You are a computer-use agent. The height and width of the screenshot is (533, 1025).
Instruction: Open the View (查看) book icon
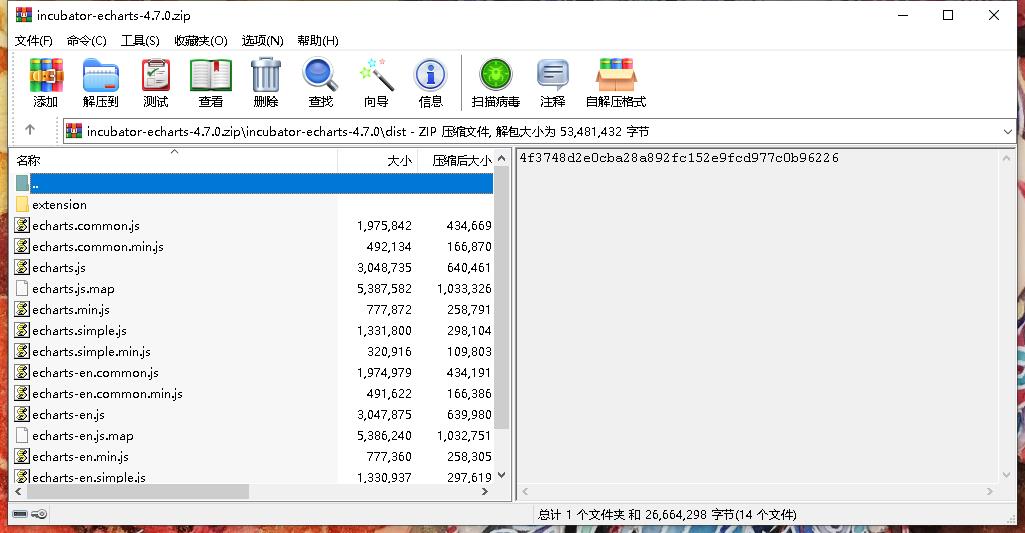(x=210, y=76)
